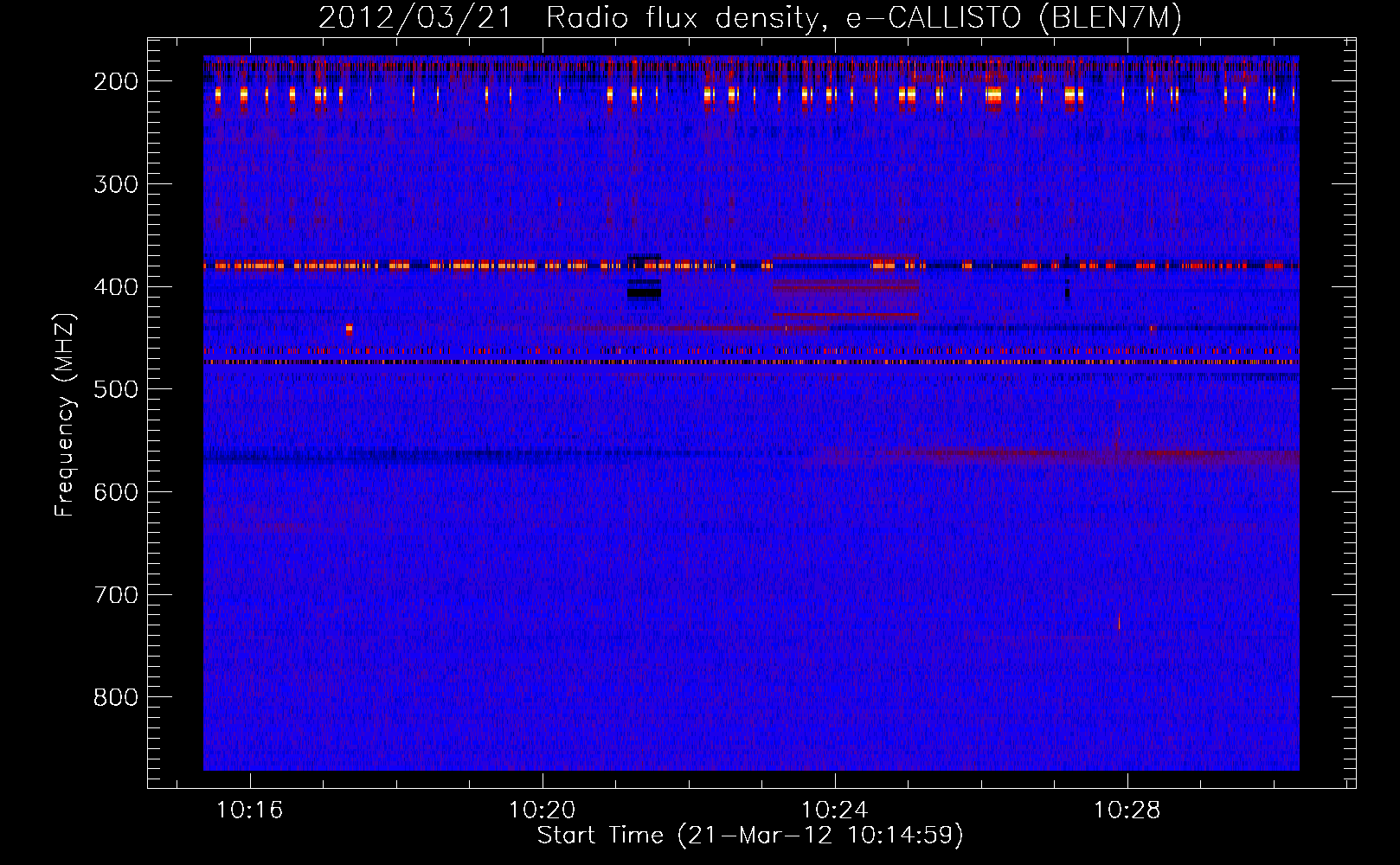
Task: Select the 800 frequency tick label
Action: pyautogui.click(x=115, y=697)
